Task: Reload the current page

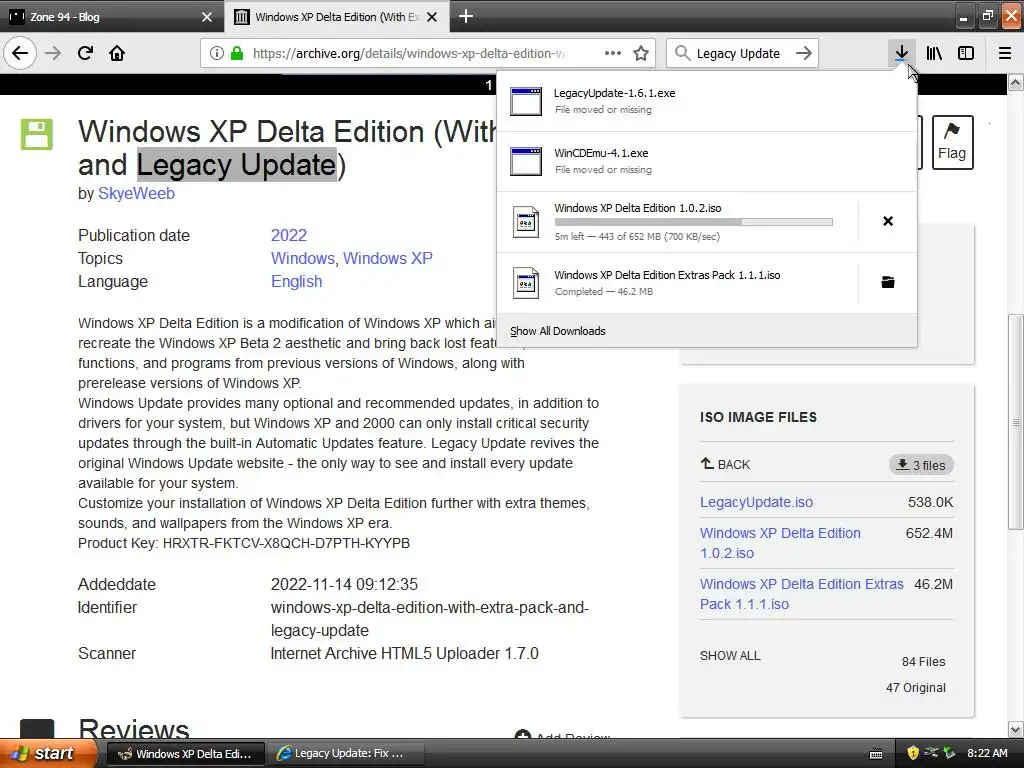Action: click(86, 53)
